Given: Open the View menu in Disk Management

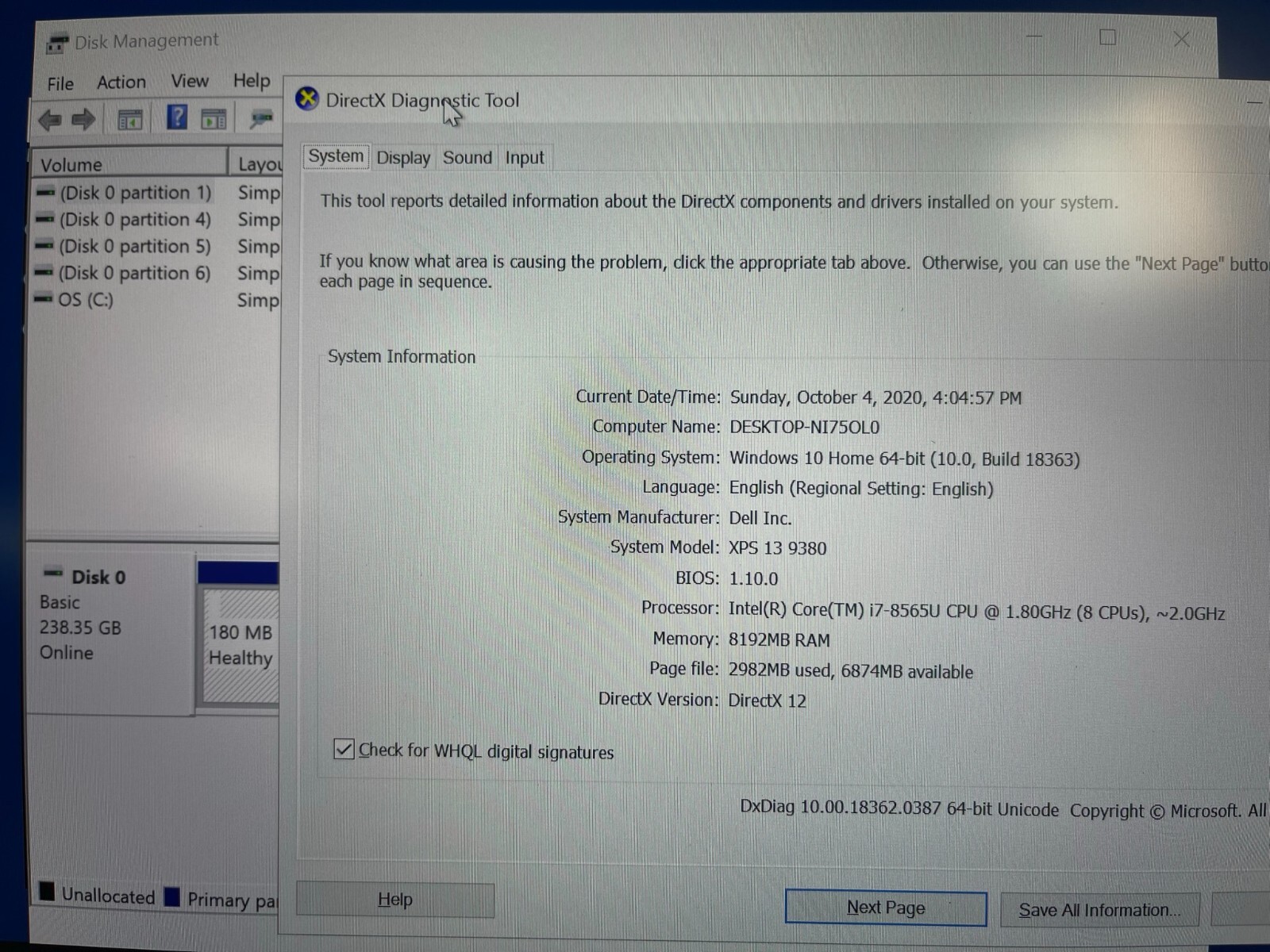Looking at the screenshot, I should coord(190,81).
